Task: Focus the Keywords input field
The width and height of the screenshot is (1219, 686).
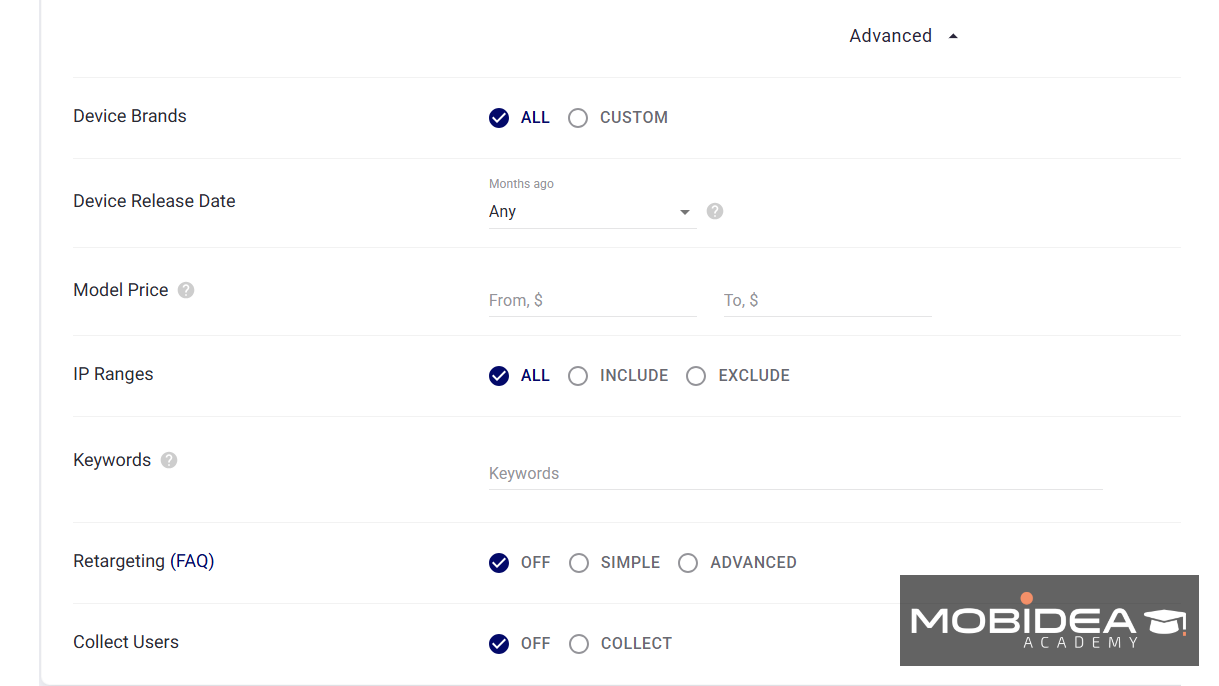Action: (795, 473)
